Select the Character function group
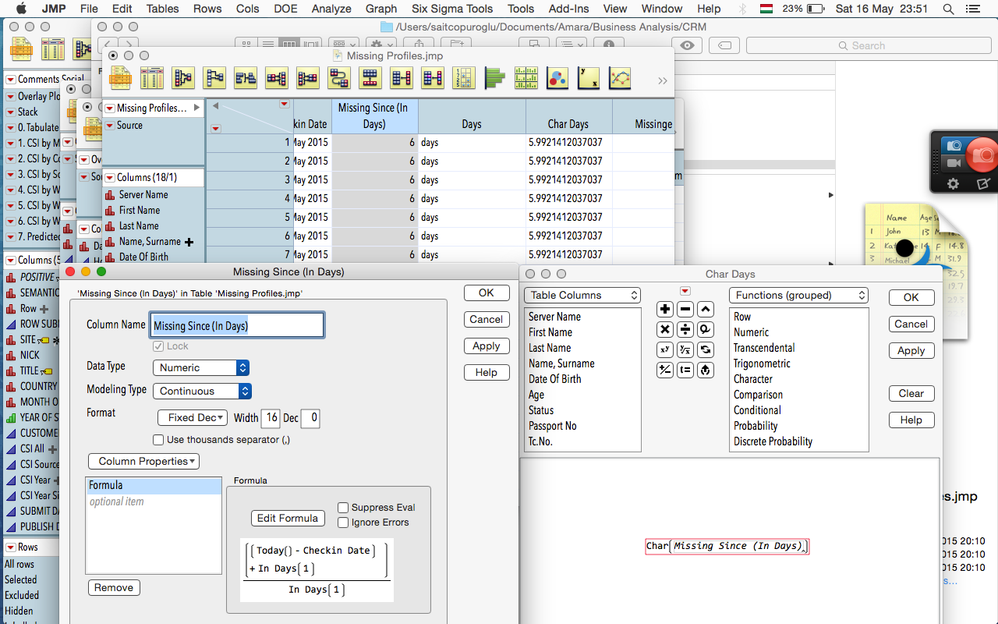998x624 pixels. click(x=753, y=379)
